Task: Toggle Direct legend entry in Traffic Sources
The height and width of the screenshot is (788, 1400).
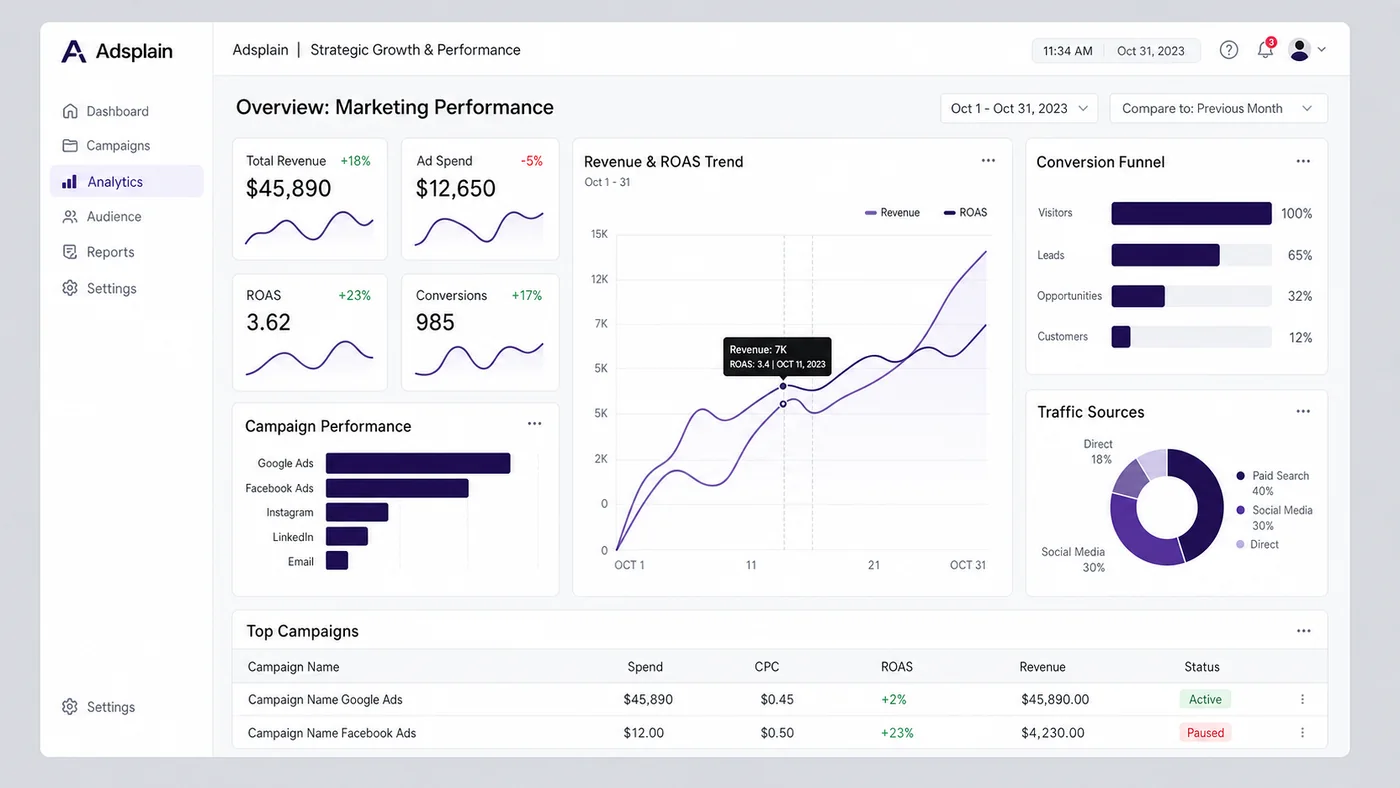Action: click(x=1258, y=544)
